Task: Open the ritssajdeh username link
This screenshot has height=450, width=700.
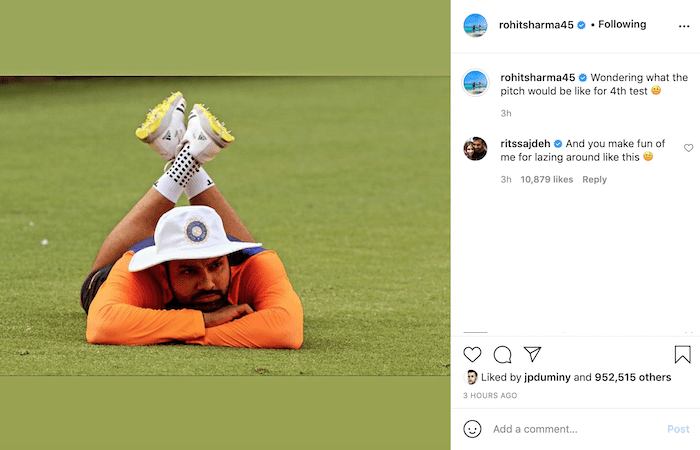Action: [x=525, y=144]
